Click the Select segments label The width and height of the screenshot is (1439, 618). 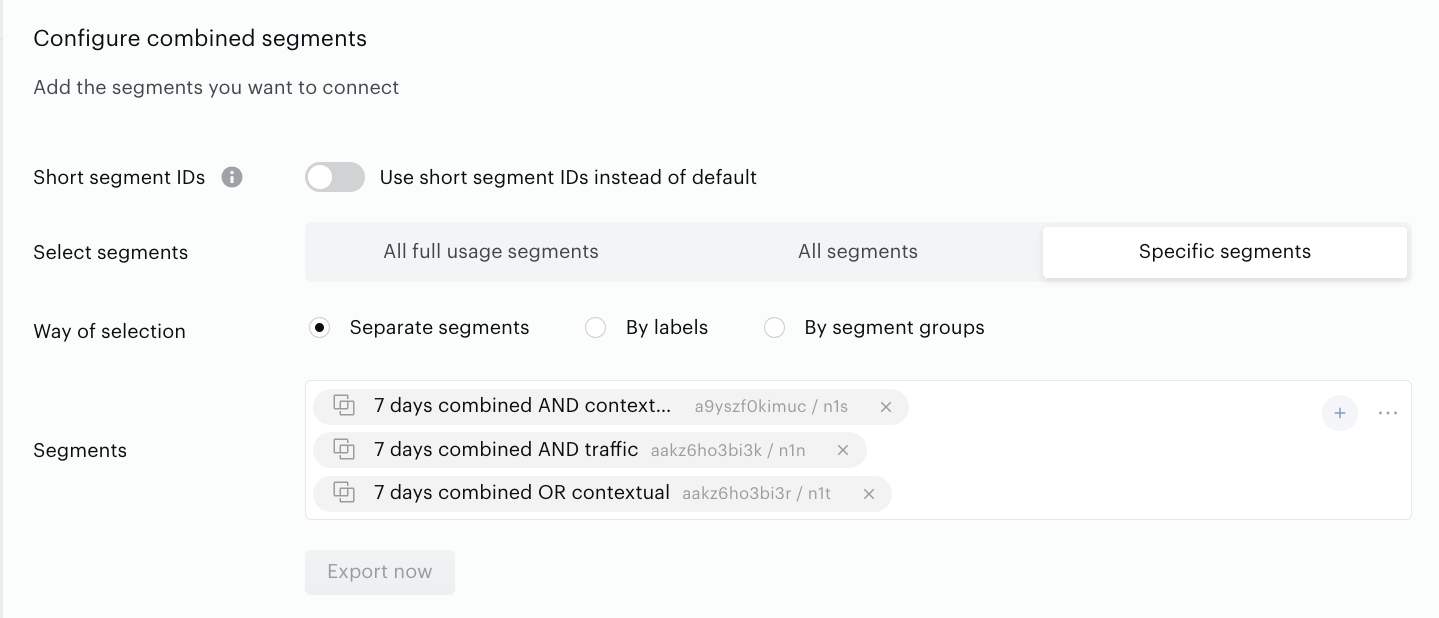point(111,253)
